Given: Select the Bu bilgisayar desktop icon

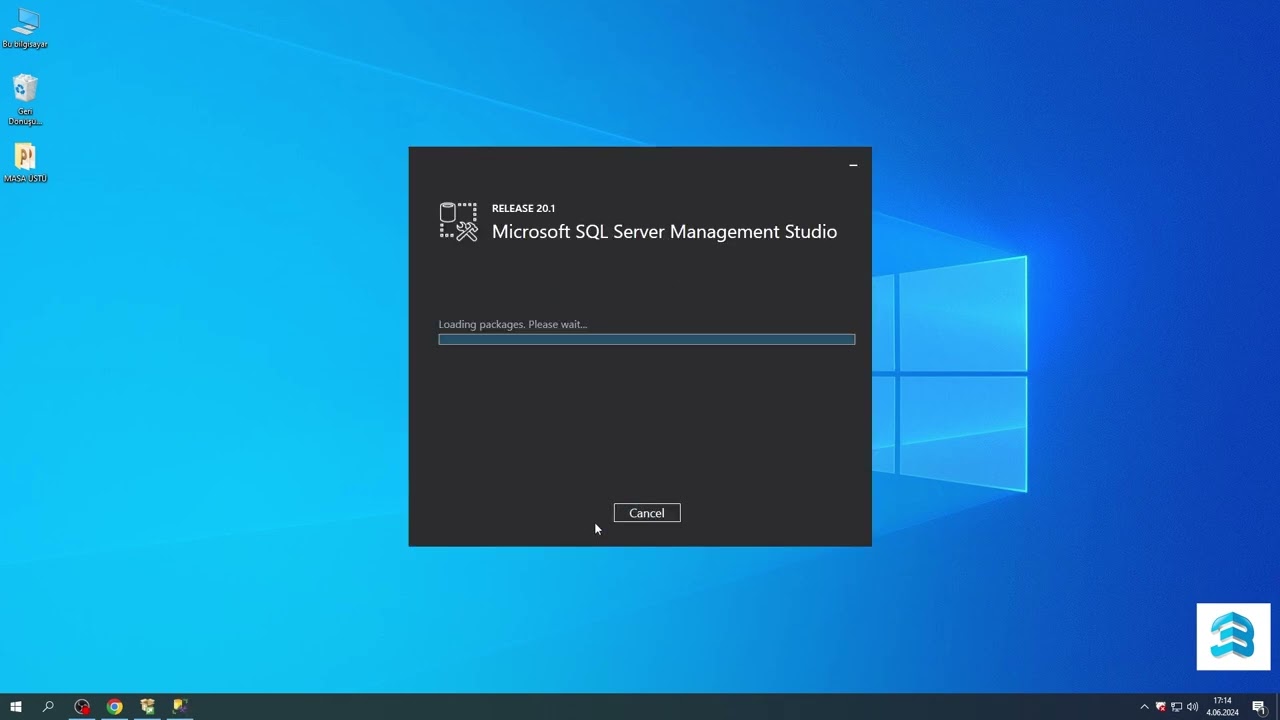Looking at the screenshot, I should coord(25,28).
